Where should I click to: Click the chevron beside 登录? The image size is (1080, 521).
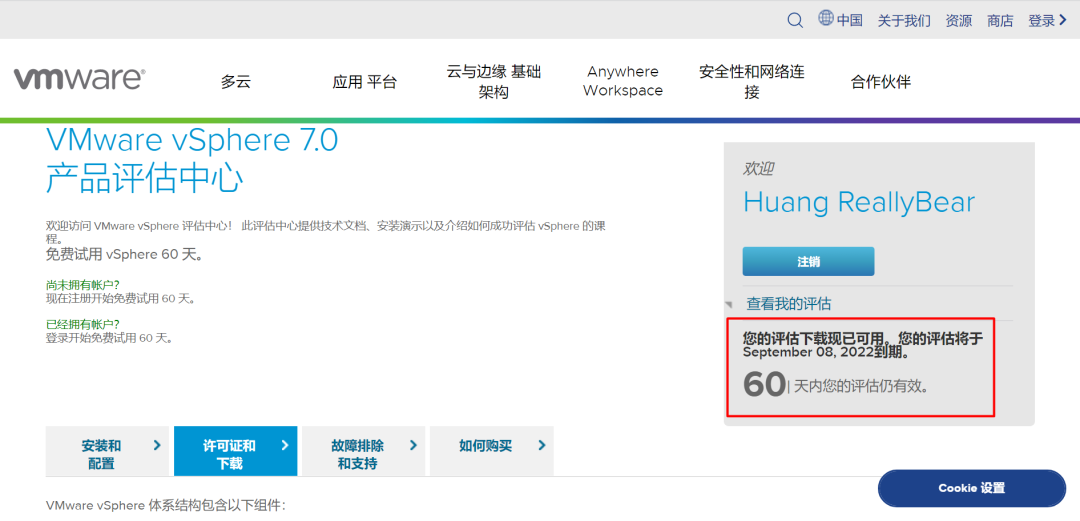[x=1063, y=21]
